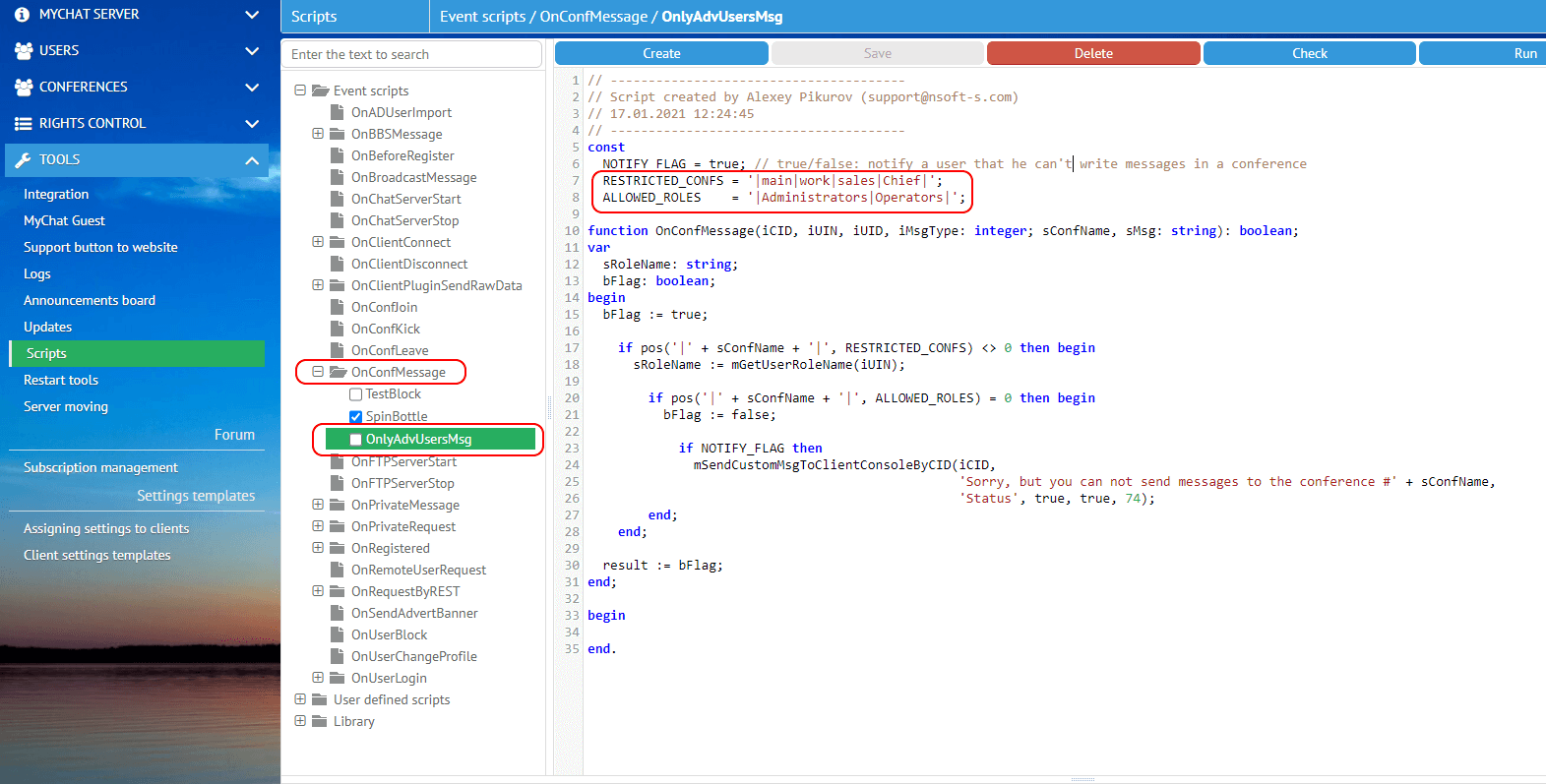Click the Library folder icon

(x=320, y=721)
